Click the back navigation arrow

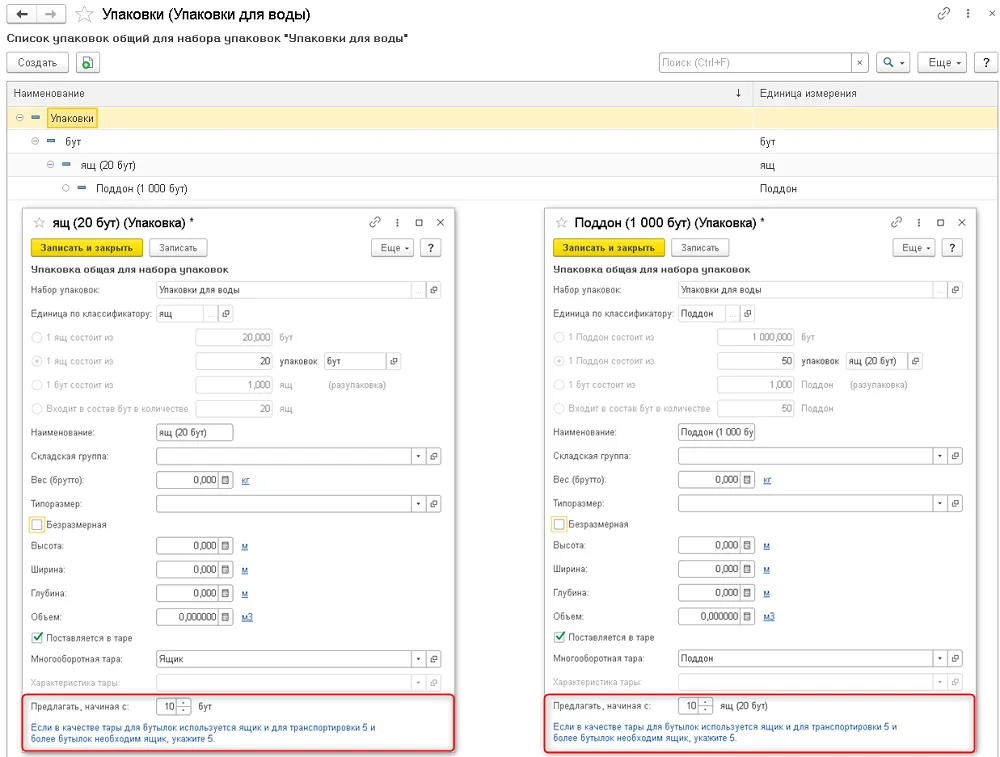pos(22,14)
